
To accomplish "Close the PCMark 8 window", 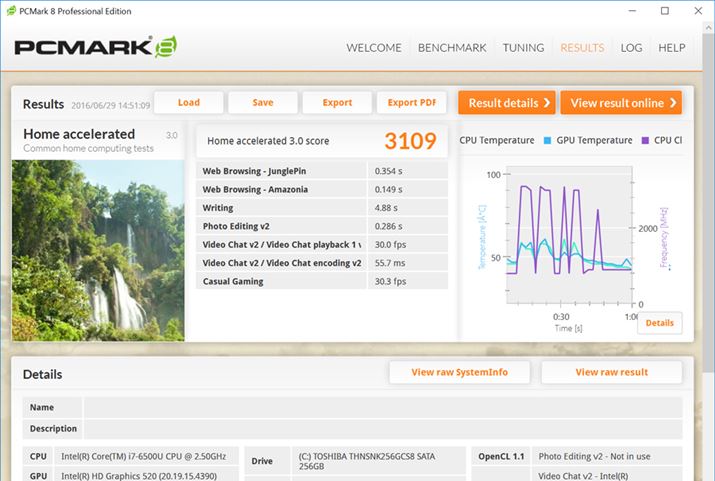I will (698, 10).
